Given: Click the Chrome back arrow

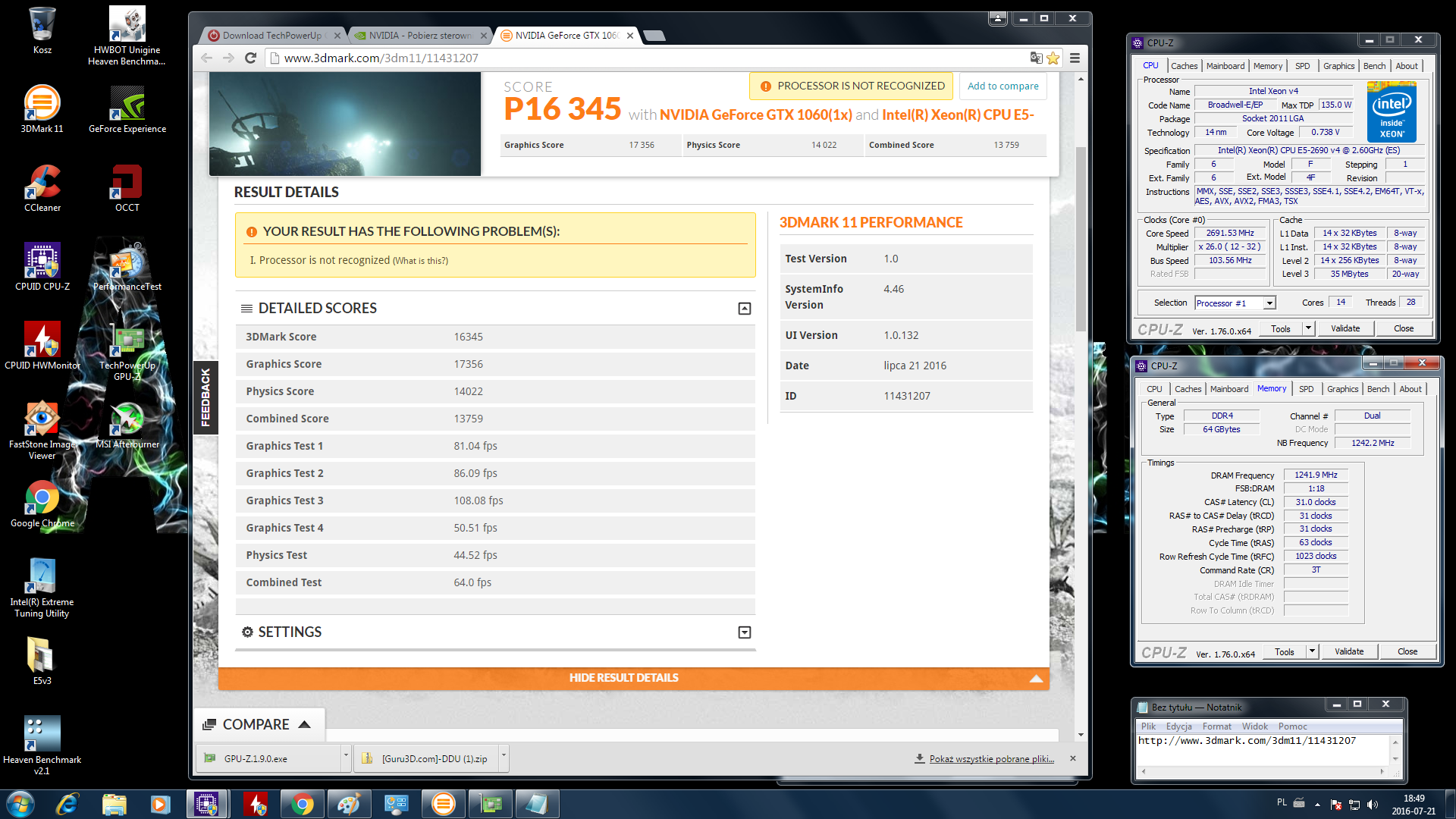Looking at the screenshot, I should [206, 58].
